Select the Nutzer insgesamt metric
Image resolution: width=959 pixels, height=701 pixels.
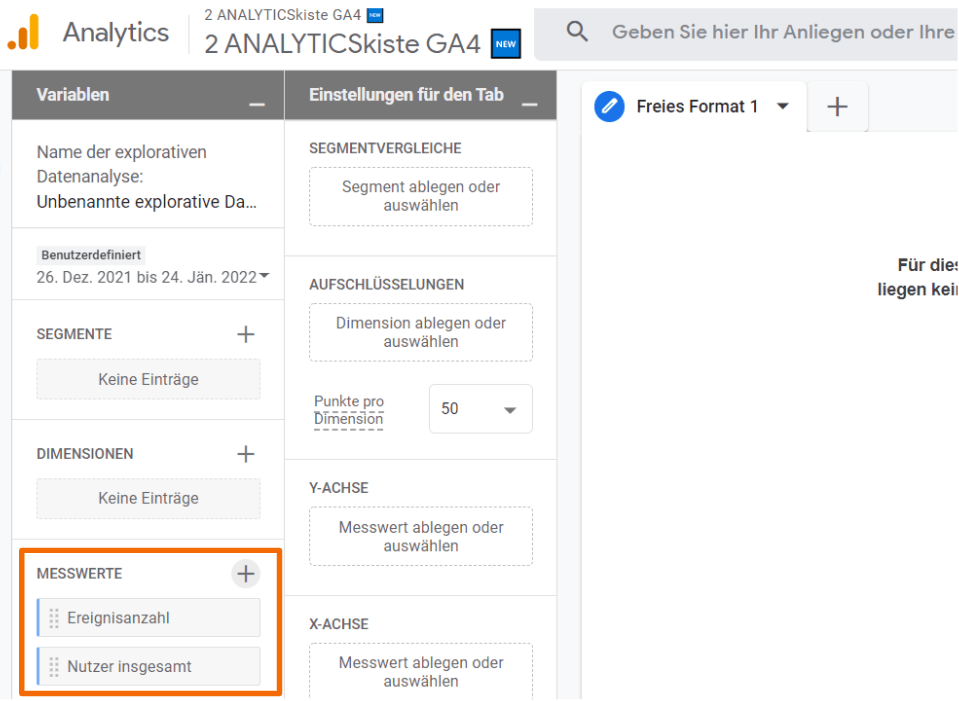129,667
